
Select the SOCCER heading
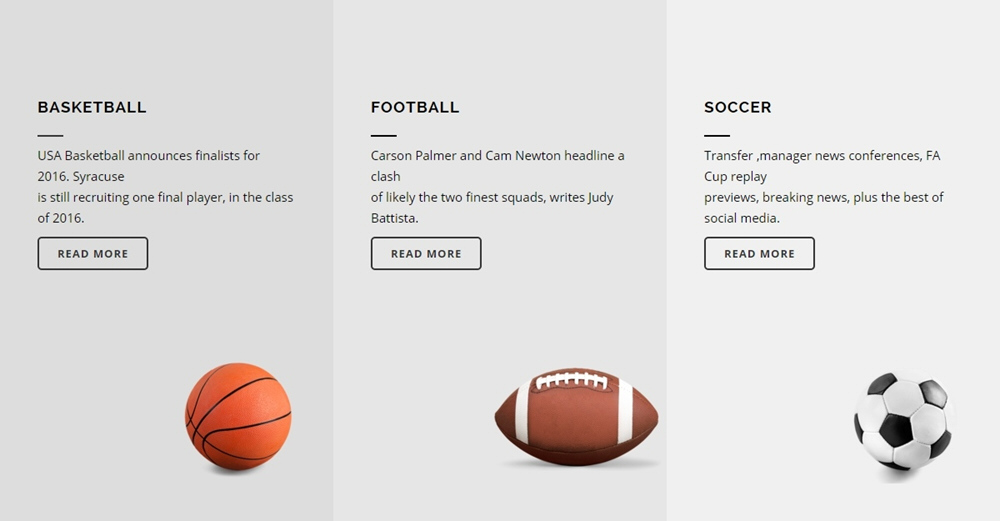[x=738, y=107]
